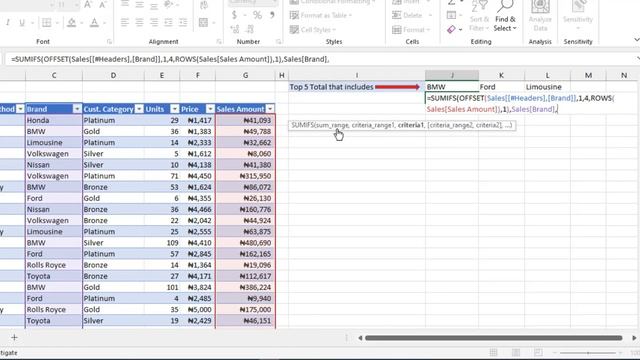Increase indent in Alignment group
Image resolution: width=640 pixels, height=360 pixels.
(183, 22)
